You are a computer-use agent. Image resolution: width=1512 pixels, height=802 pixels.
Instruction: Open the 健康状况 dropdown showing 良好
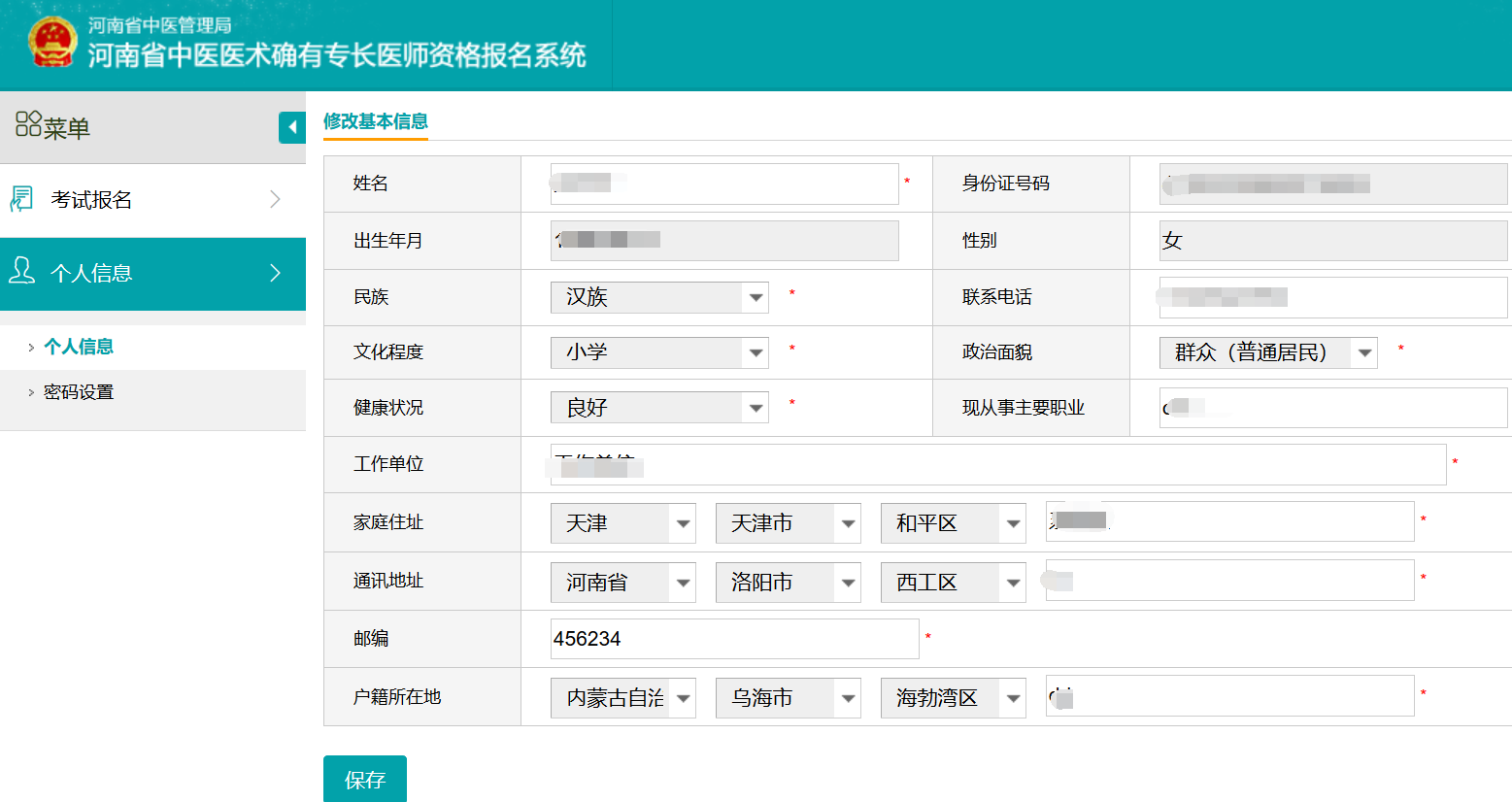659,408
